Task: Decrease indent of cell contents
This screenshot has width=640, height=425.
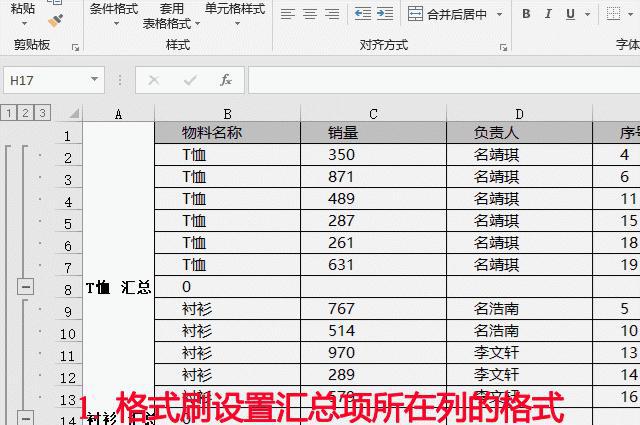Action: 363,14
